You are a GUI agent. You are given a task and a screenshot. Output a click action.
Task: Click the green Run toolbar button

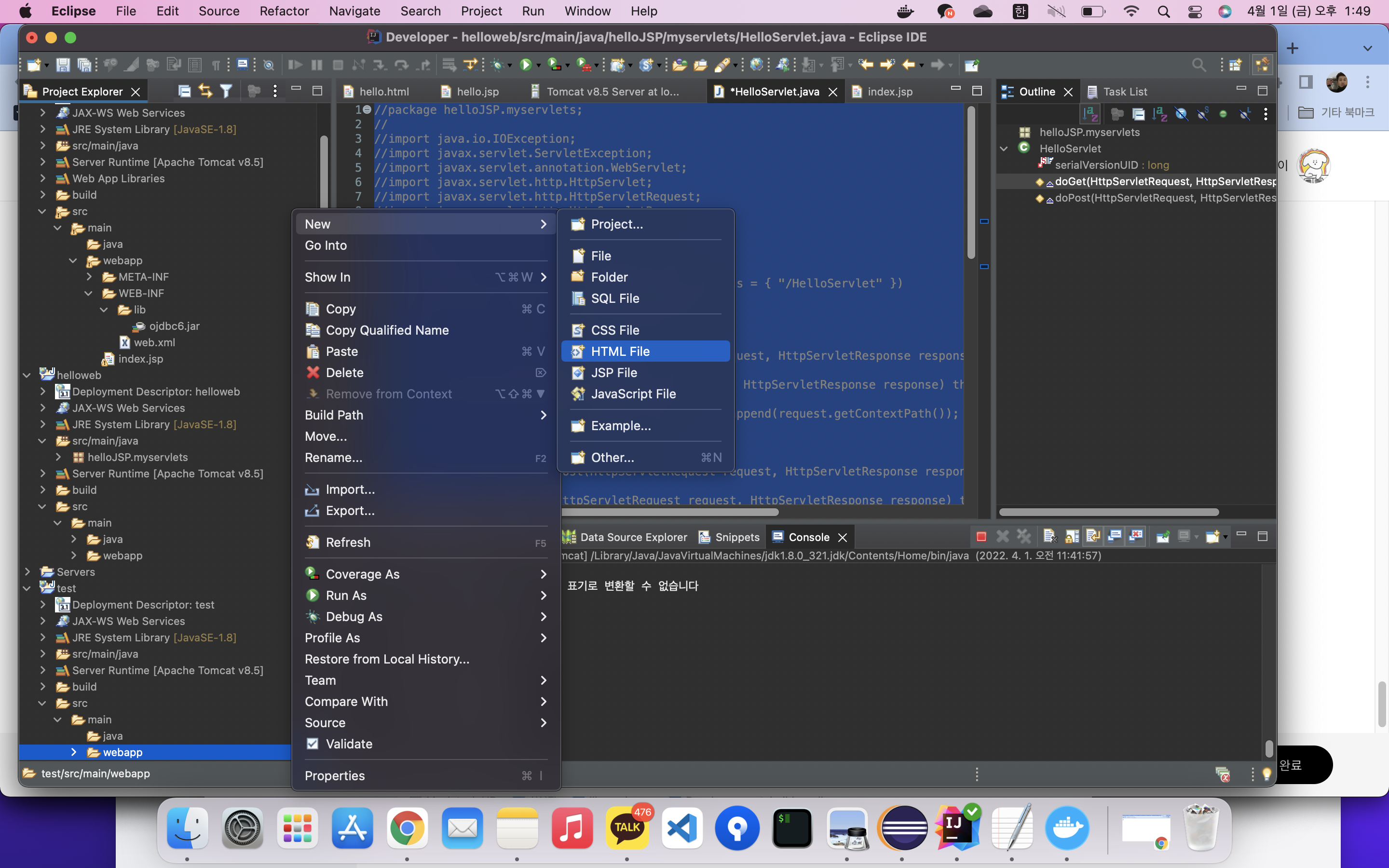coord(525,65)
